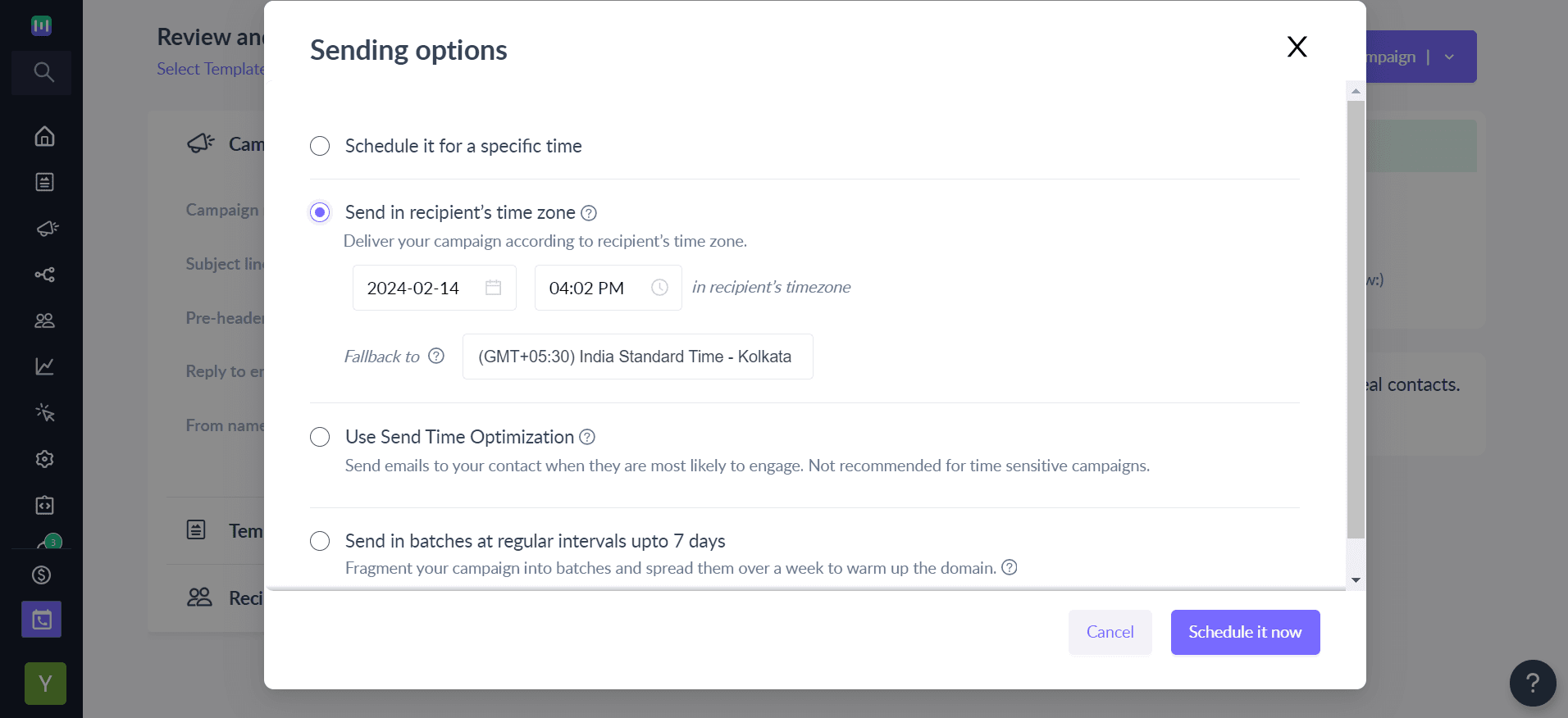Open the Contacts people icon in sidebar
This screenshot has width=1568, height=718.
tap(44, 320)
